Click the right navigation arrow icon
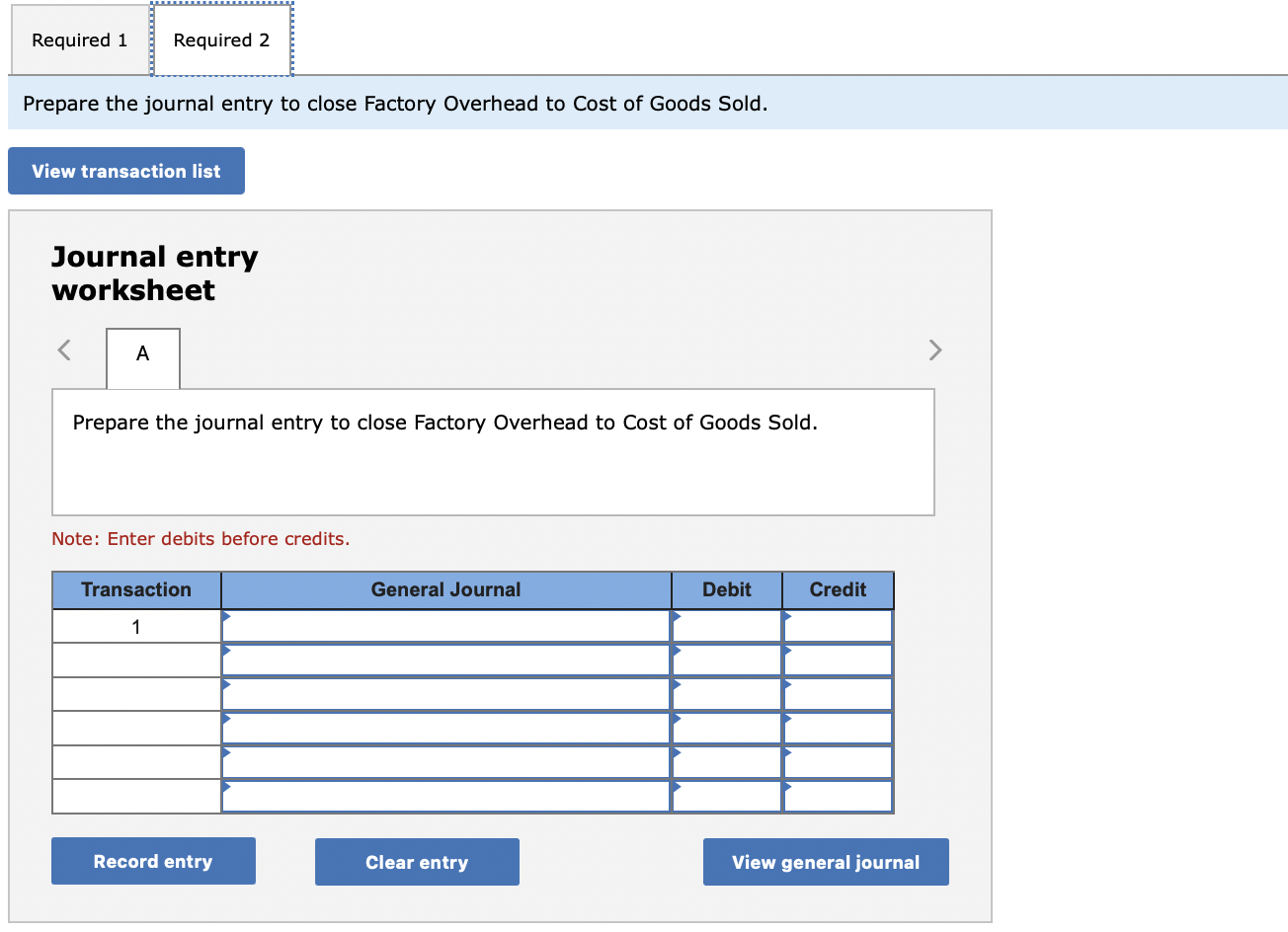This screenshot has width=1288, height=932. point(935,349)
